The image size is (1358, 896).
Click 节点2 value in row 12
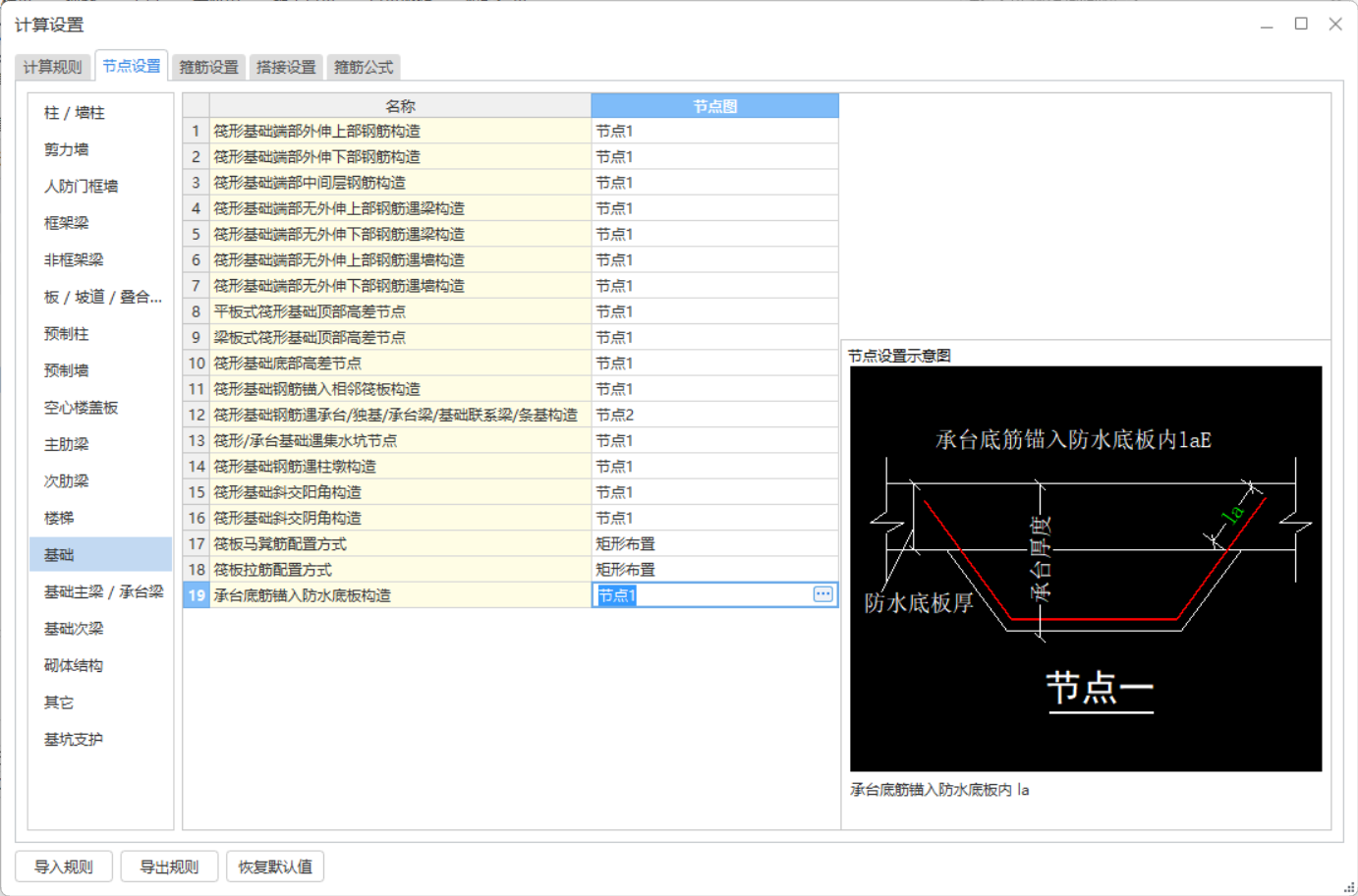714,415
